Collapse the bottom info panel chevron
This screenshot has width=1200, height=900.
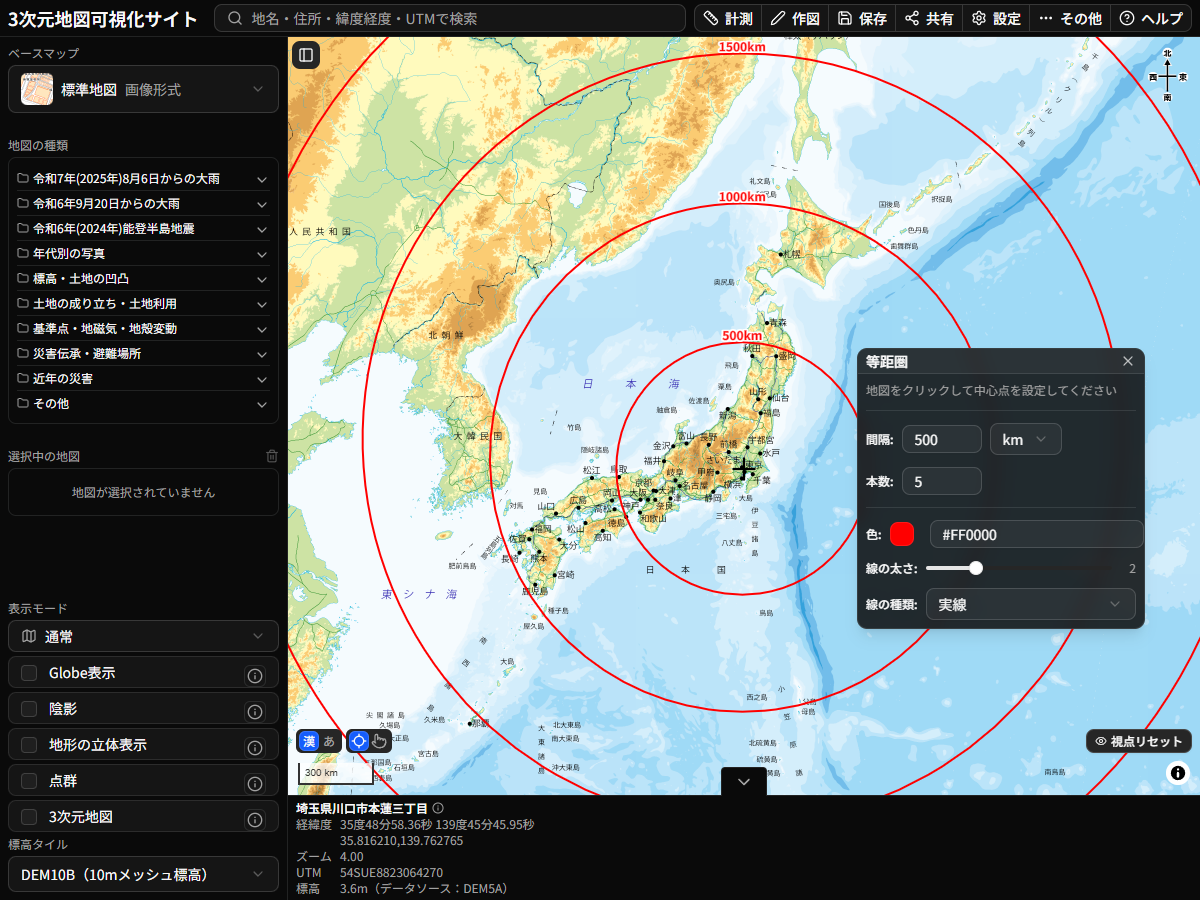point(744,782)
